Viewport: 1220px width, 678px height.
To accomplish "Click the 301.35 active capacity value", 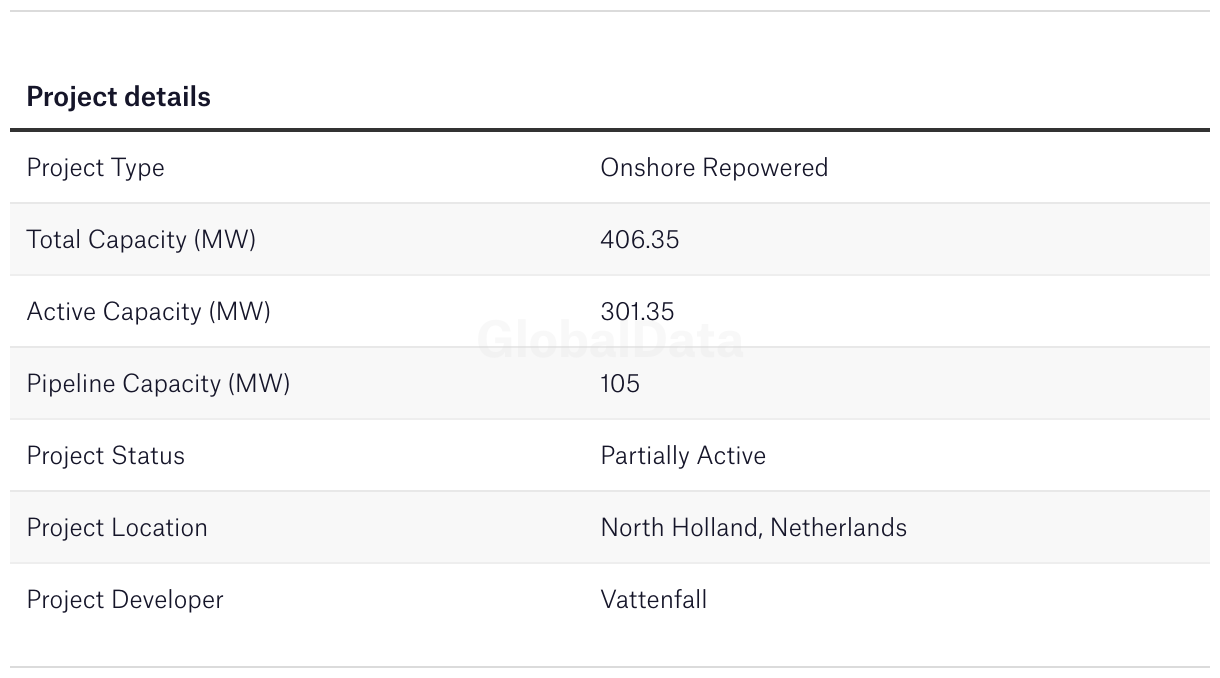I will tap(637, 312).
